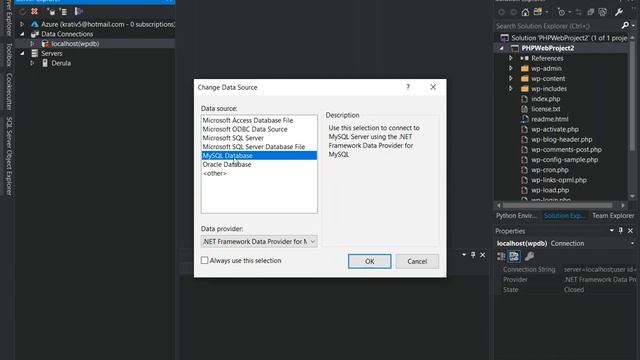The image size is (640, 360).
Task: Open the Toolbox side tab
Action: [9, 55]
